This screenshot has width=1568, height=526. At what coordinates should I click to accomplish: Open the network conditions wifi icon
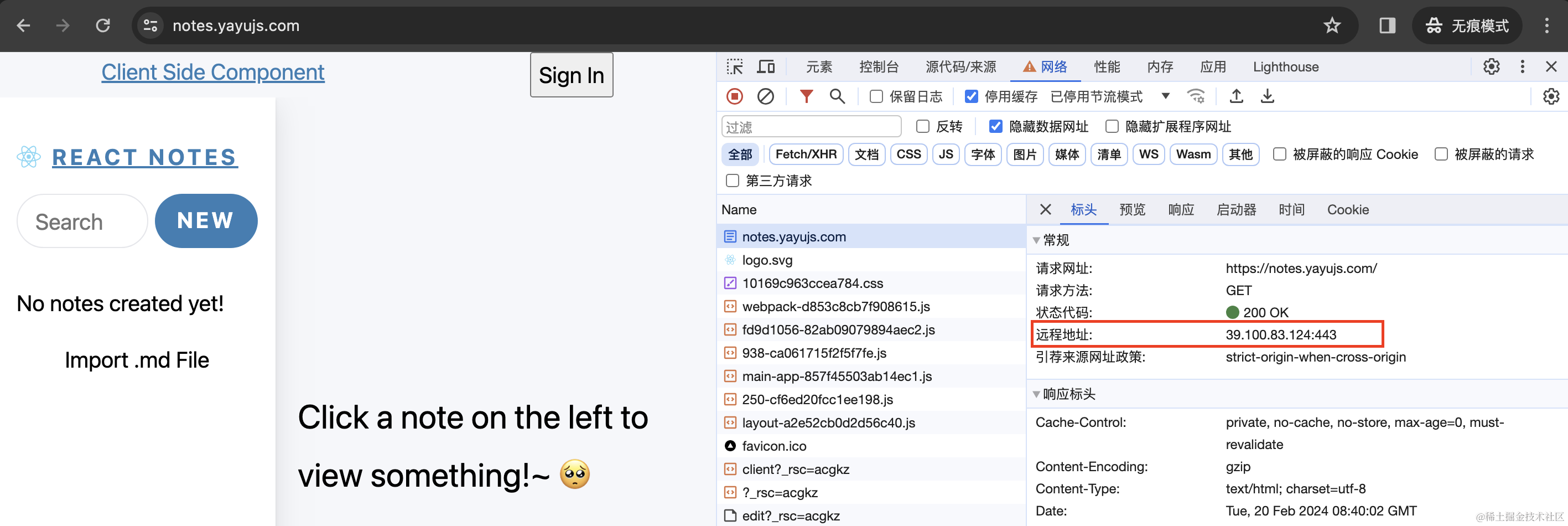pyautogui.click(x=1196, y=96)
